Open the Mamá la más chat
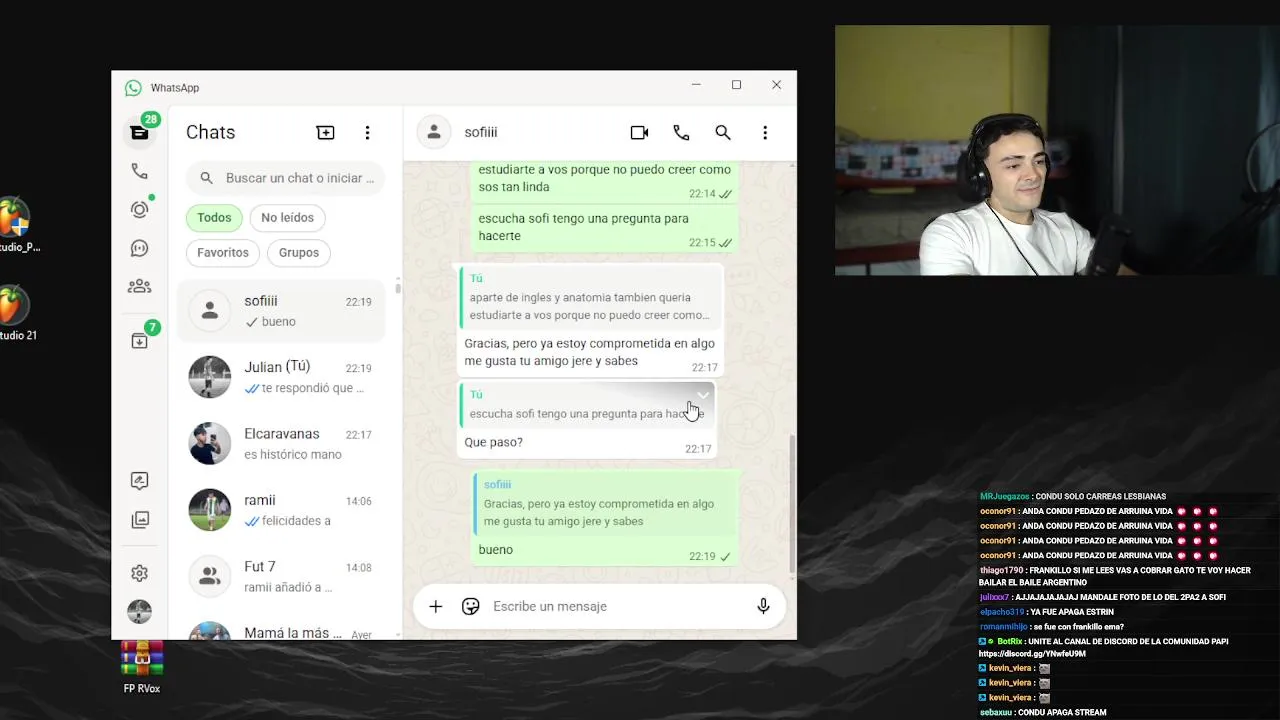Screen dimensions: 1280x720 281,628
